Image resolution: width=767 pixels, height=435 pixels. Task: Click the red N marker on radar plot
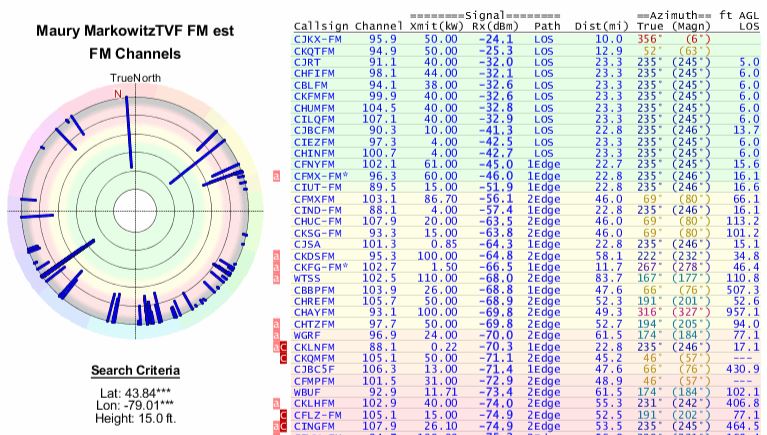click(119, 94)
